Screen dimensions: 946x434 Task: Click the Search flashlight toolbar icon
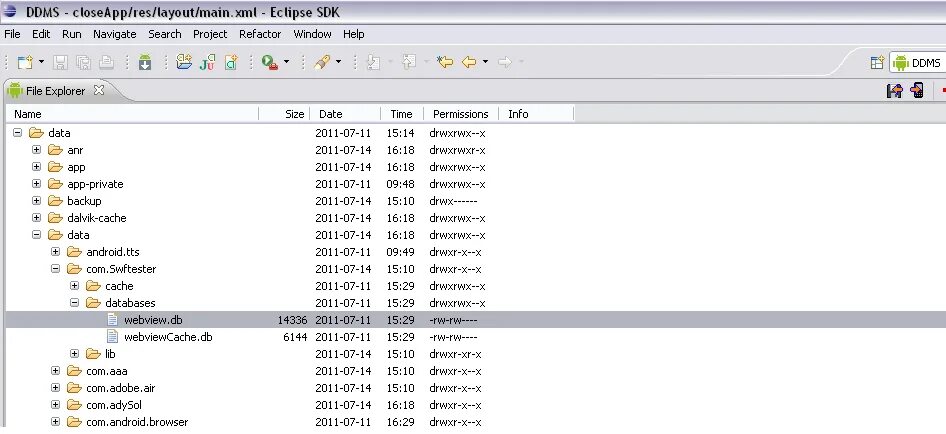tap(322, 62)
